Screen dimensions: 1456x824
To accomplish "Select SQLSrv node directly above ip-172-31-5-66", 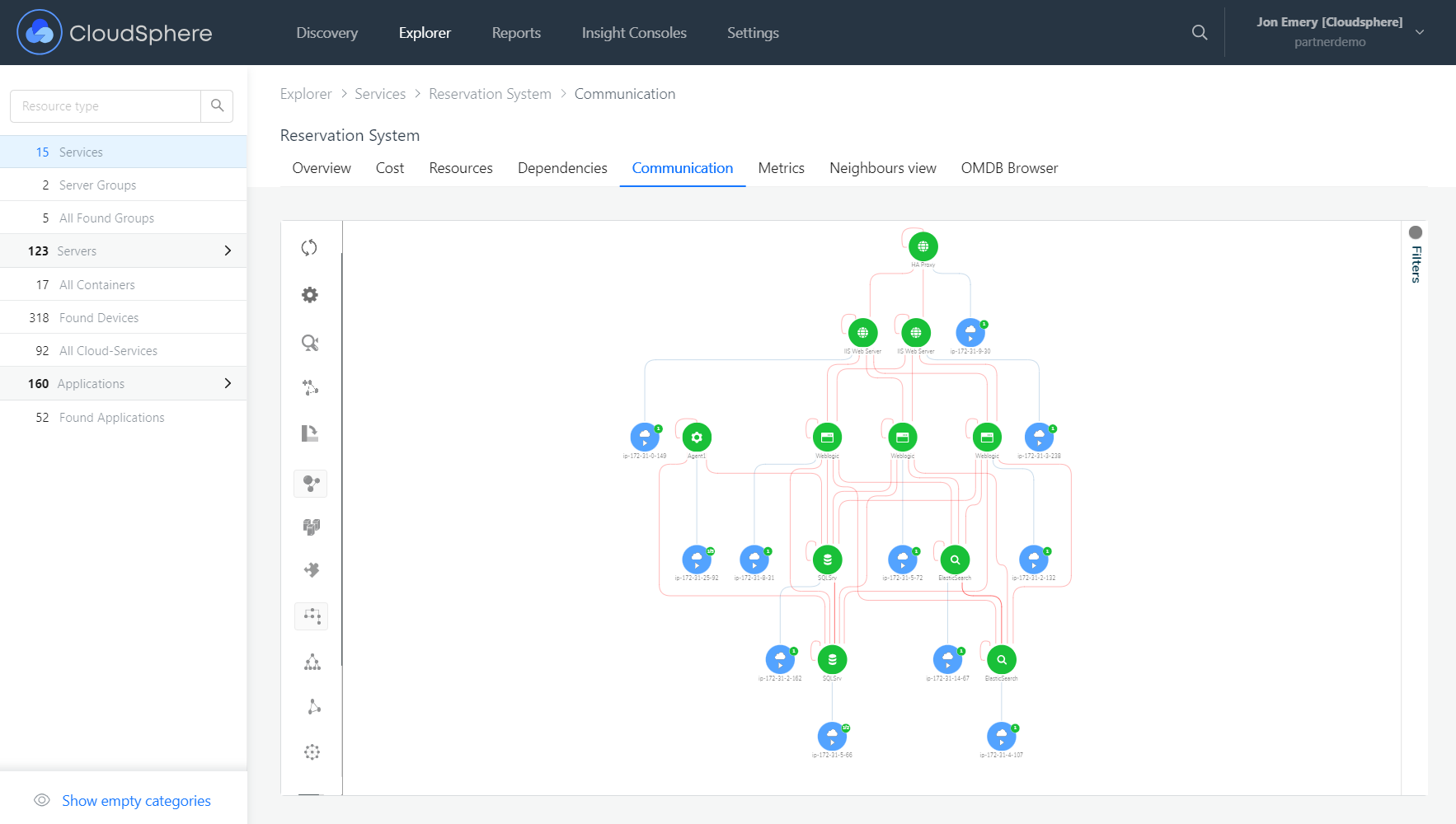I will [832, 659].
